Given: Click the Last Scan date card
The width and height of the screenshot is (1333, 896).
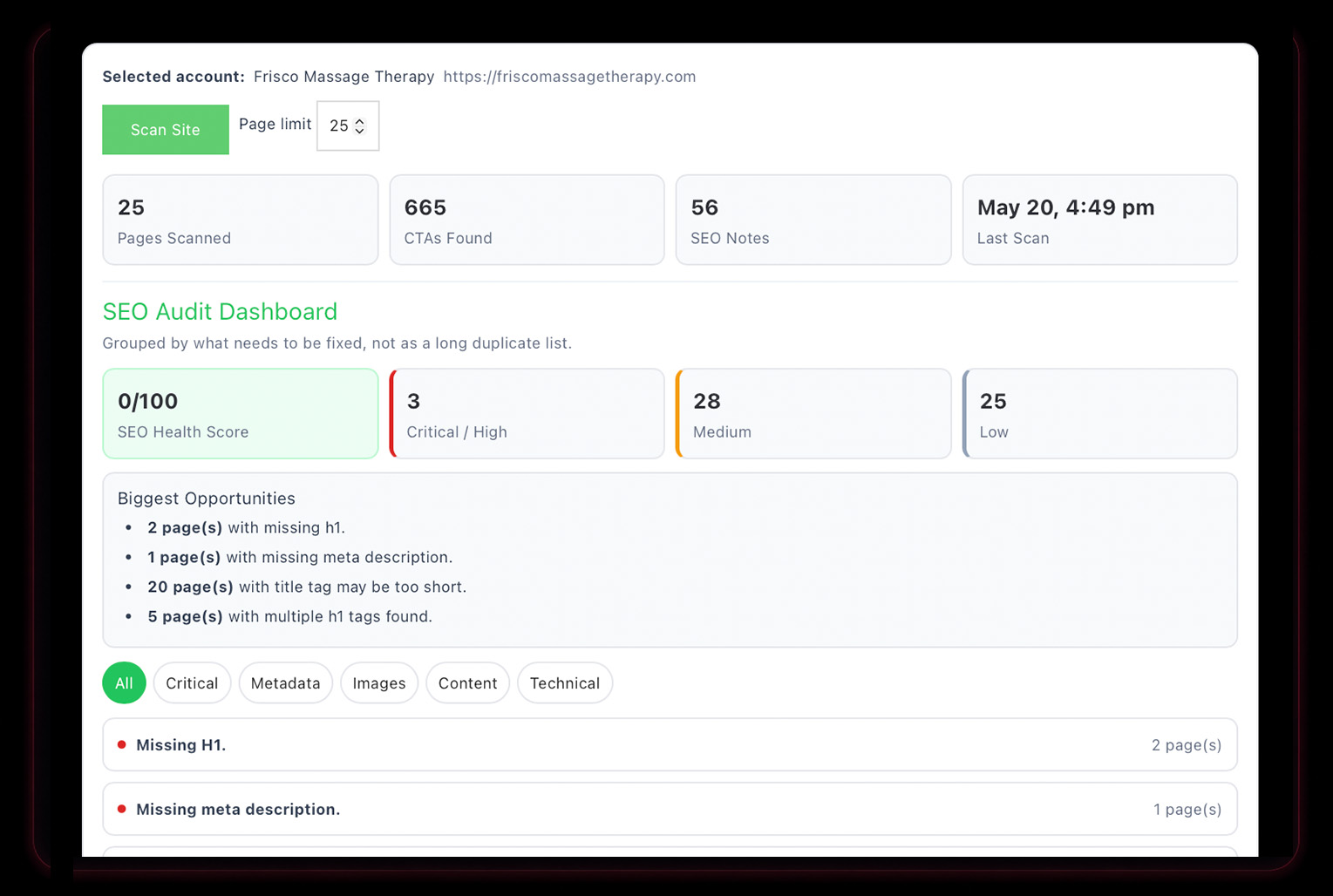Looking at the screenshot, I should (x=1100, y=220).
